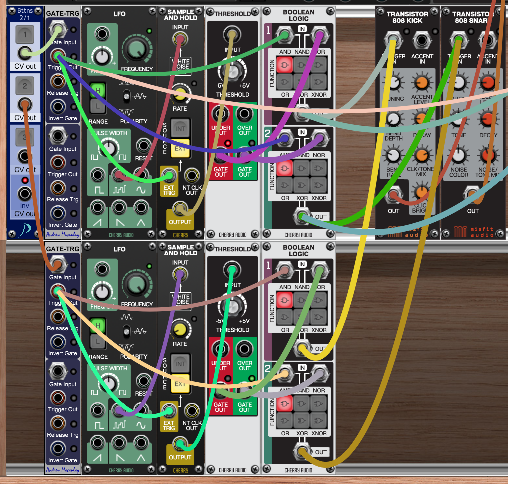Push button 2 on the Bttns module

click(x=25, y=86)
